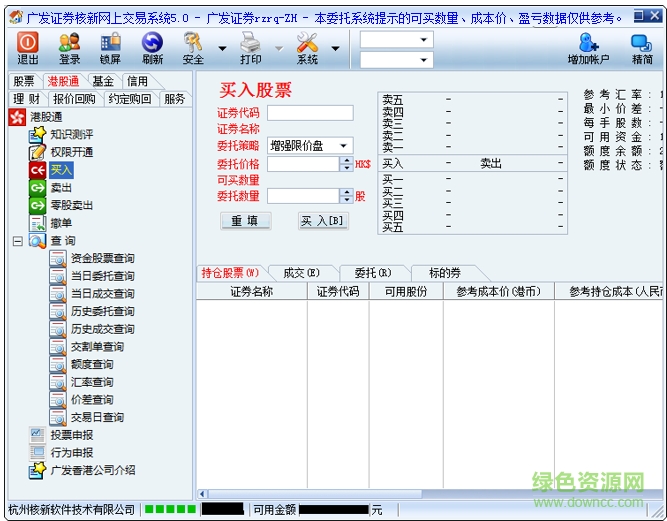The height and width of the screenshot is (521, 667).
Task: Open the 登录 login toolbar icon
Action: tap(69, 48)
